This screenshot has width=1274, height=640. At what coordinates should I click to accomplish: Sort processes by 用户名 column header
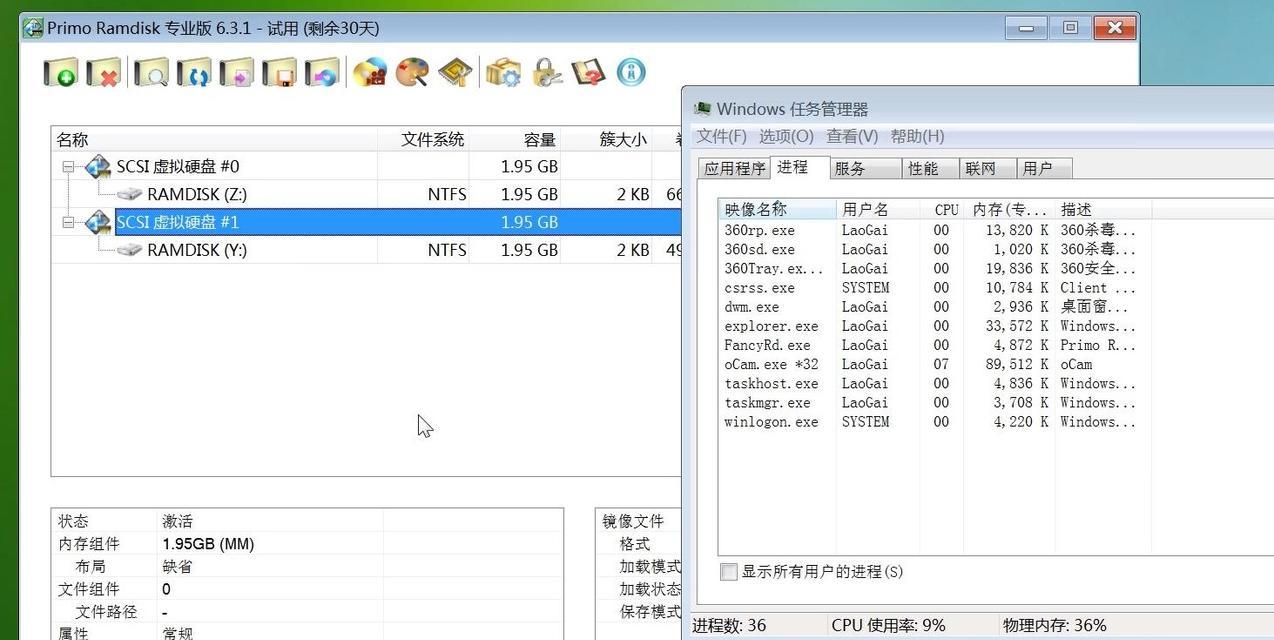[x=877, y=209]
